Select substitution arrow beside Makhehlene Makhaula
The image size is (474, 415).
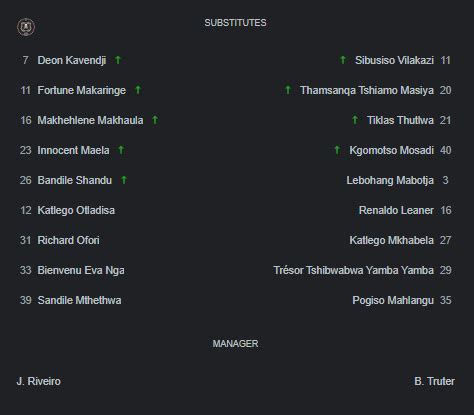tap(155, 120)
